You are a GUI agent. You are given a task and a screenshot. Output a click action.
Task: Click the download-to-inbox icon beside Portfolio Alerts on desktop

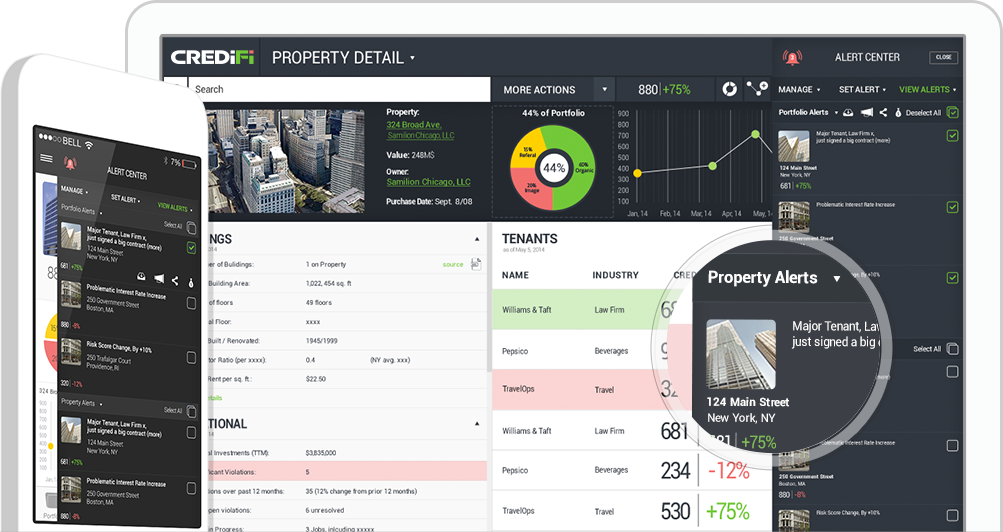coord(848,113)
